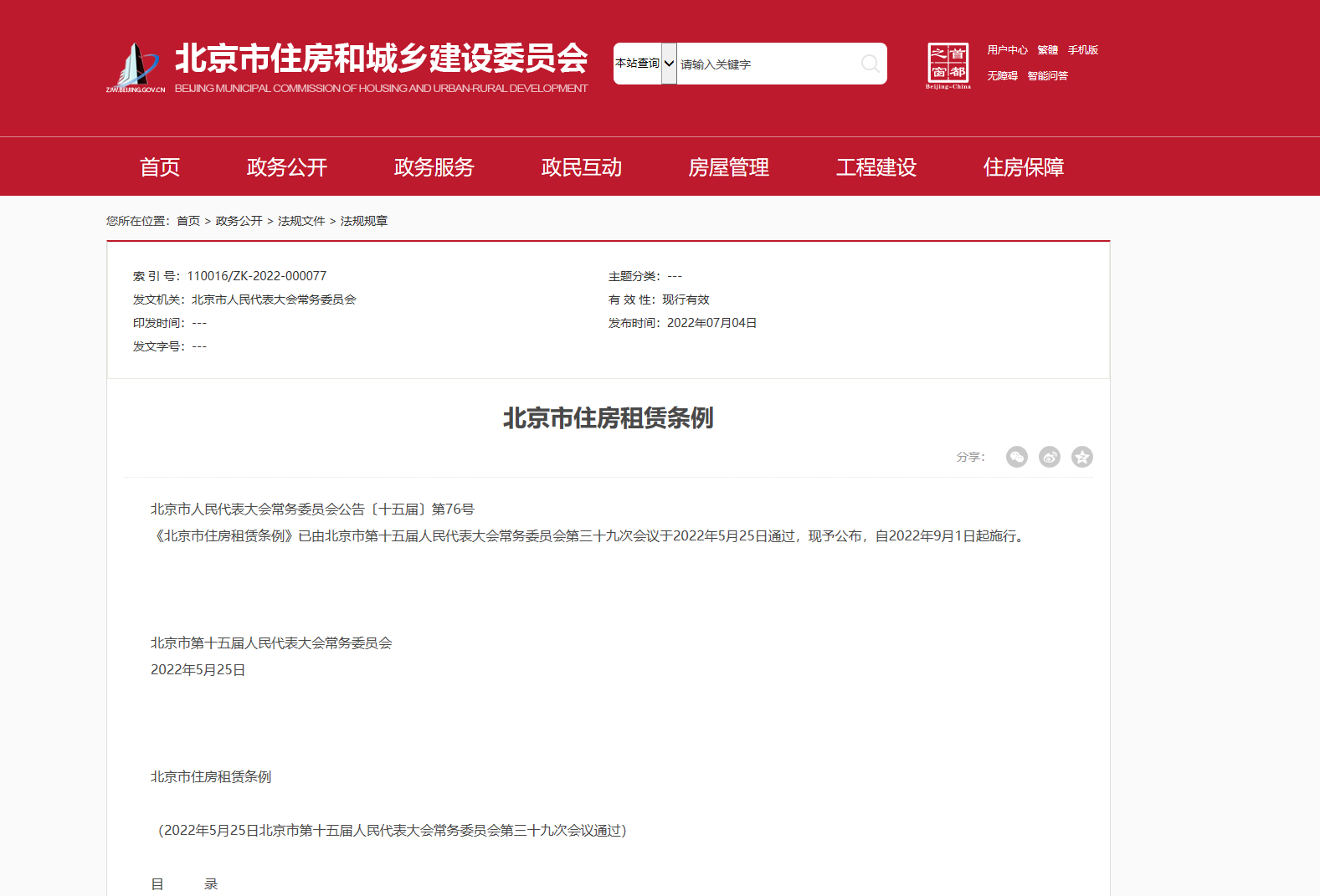Open the 政务公开 navigation menu
The image size is (1320, 896).
pos(287,167)
